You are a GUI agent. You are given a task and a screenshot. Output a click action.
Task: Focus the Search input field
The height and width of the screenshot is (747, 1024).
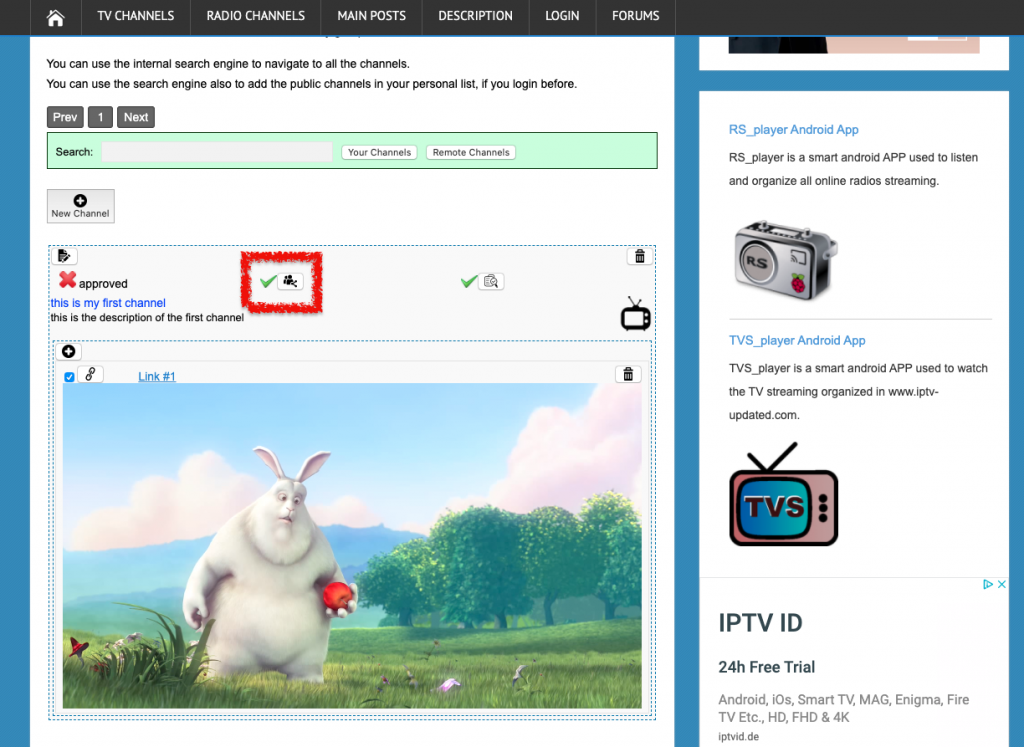tap(217, 151)
